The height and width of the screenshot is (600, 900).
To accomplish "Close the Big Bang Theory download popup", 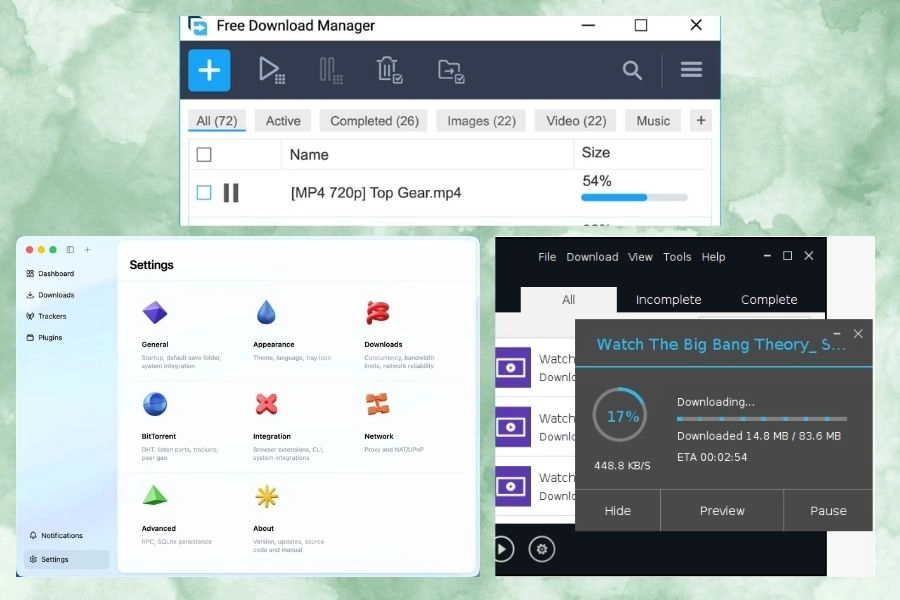I will 858,334.
